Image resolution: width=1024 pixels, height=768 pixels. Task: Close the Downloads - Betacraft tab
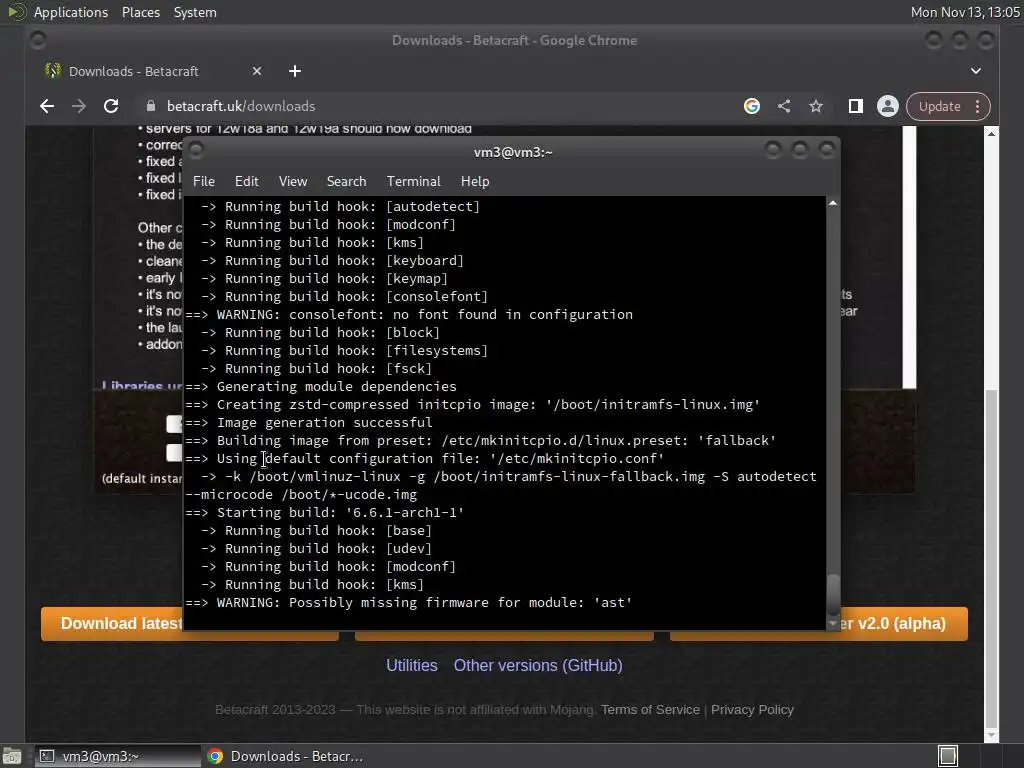[257, 71]
